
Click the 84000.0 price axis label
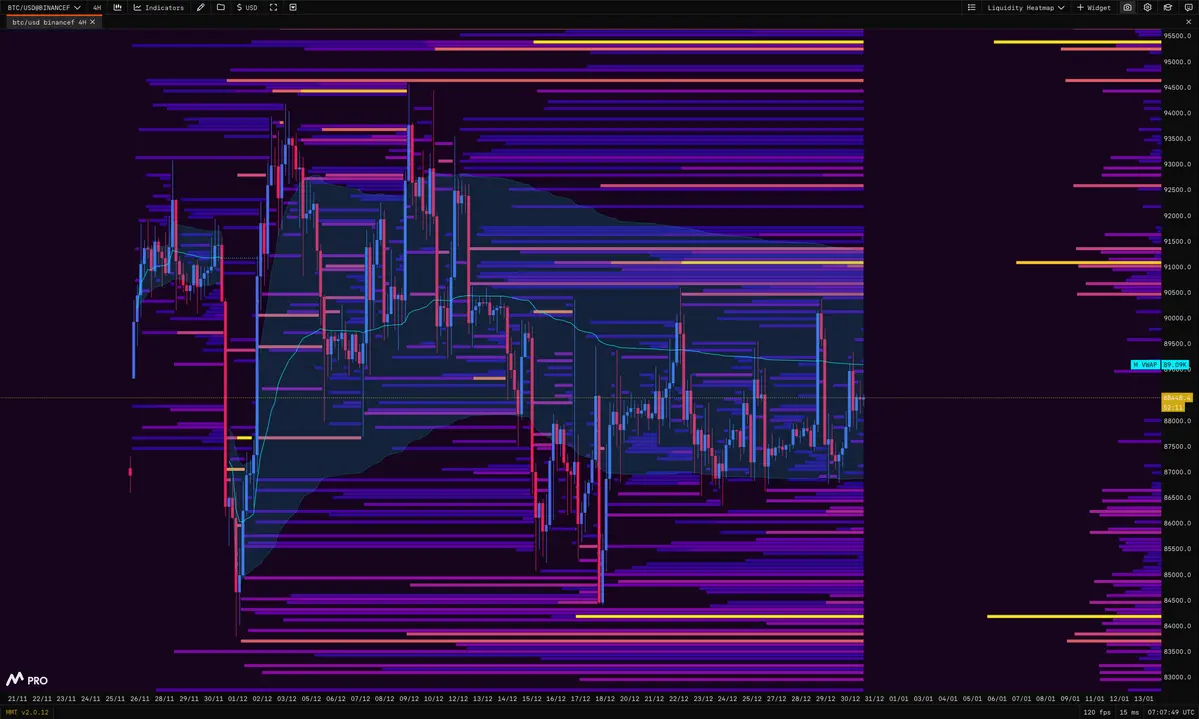[1178, 626]
